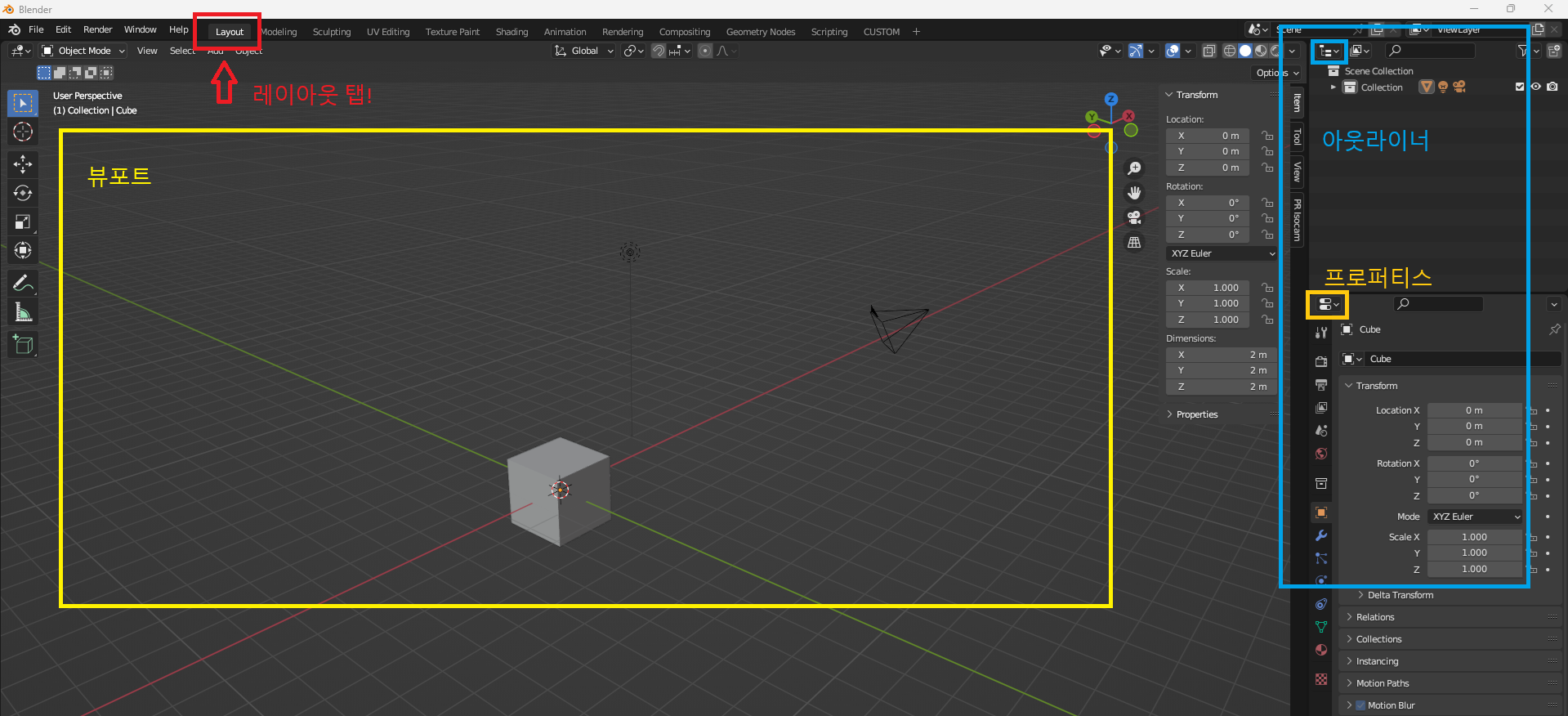
Task: Toggle proportional editing button
Action: [x=705, y=51]
